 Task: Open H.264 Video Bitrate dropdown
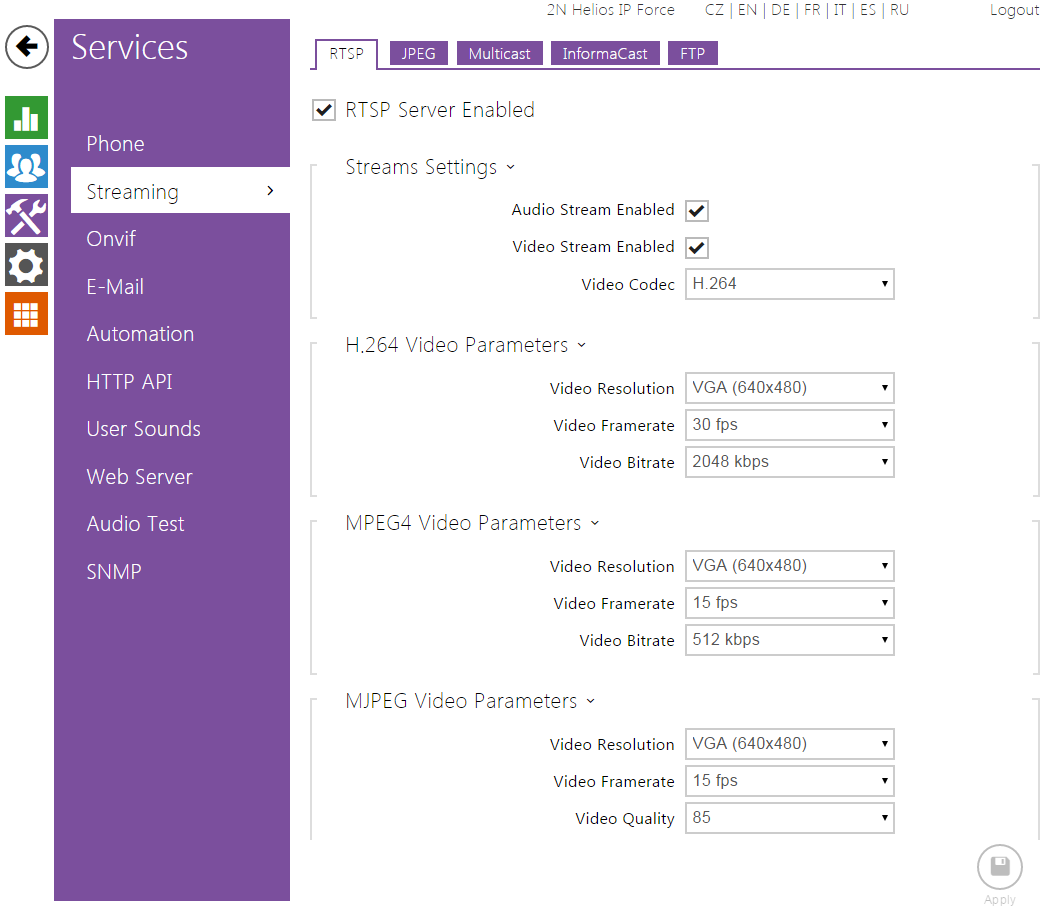(789, 462)
